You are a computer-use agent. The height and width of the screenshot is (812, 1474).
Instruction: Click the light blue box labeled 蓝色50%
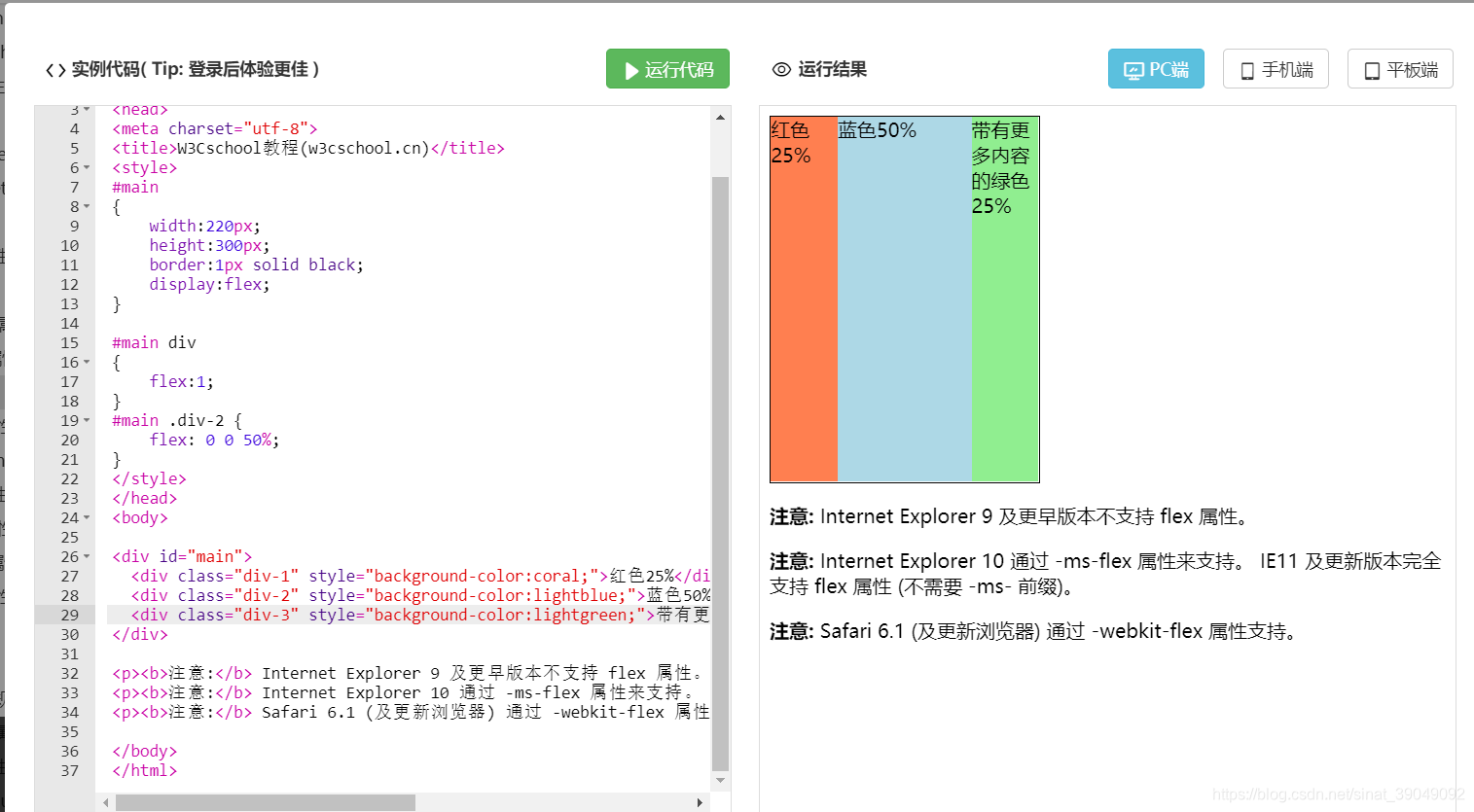click(x=905, y=300)
